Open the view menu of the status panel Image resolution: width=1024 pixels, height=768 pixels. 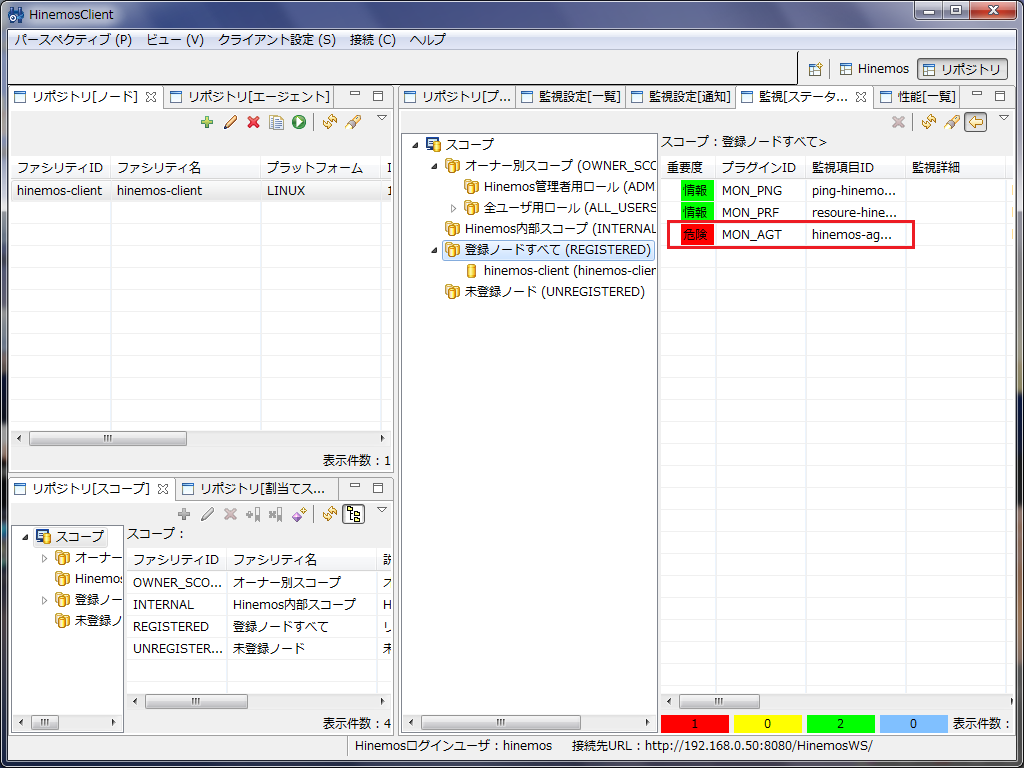[1004, 118]
